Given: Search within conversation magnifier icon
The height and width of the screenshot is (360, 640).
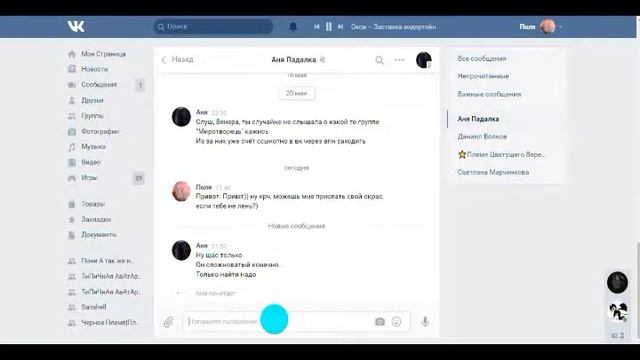Looking at the screenshot, I should [x=379, y=60].
